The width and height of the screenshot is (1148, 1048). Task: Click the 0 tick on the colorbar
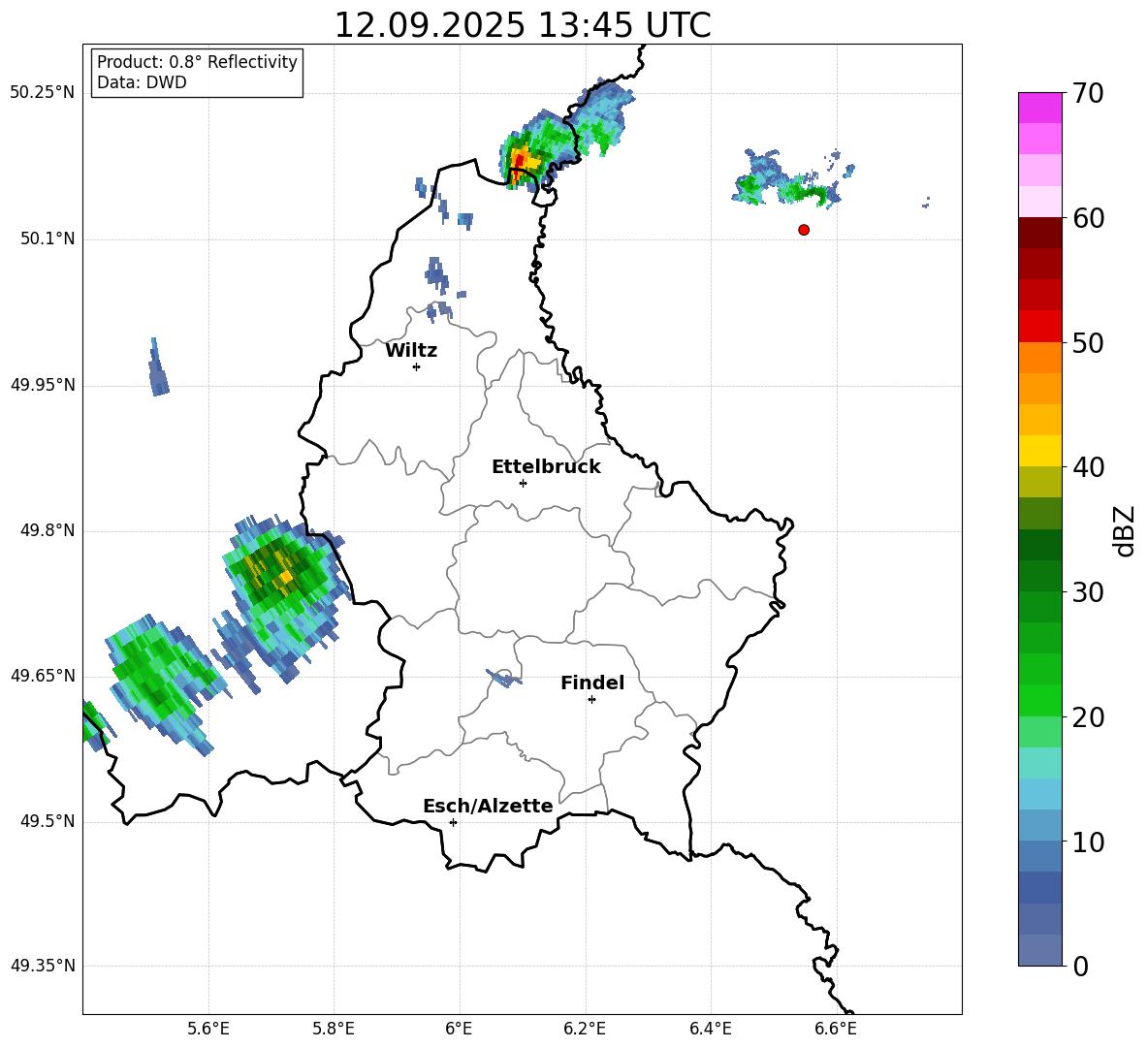point(1081,967)
